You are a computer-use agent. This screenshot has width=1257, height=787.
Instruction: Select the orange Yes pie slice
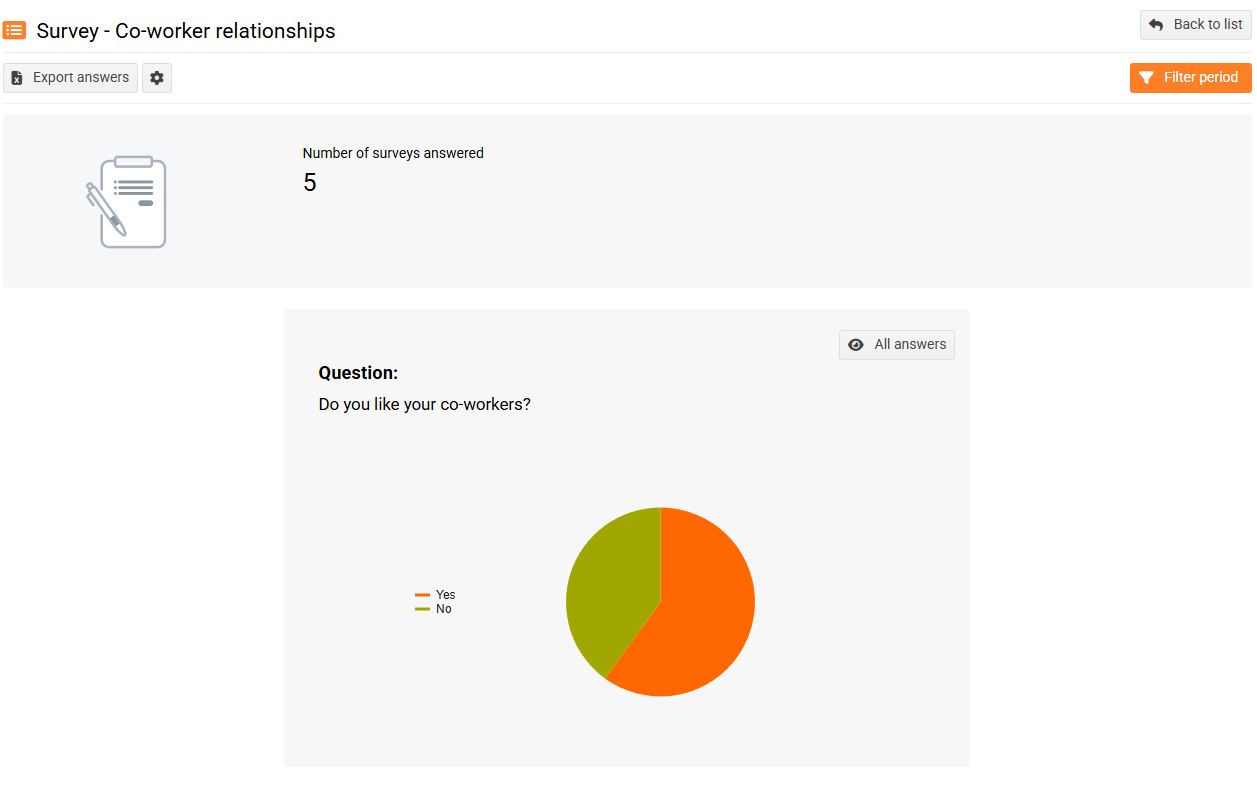click(700, 620)
